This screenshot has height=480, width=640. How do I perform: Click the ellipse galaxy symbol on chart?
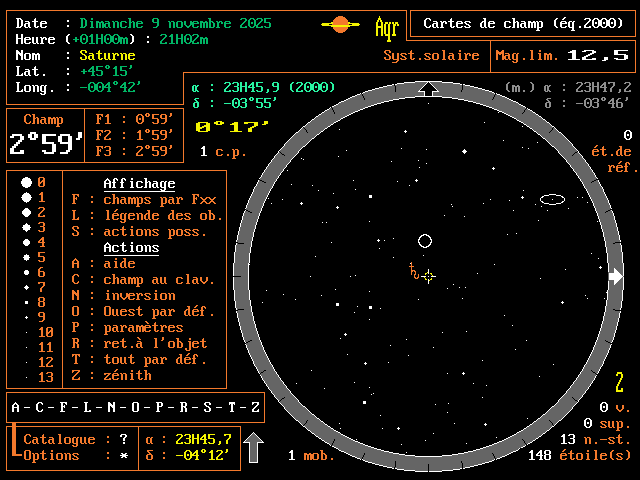click(x=552, y=199)
